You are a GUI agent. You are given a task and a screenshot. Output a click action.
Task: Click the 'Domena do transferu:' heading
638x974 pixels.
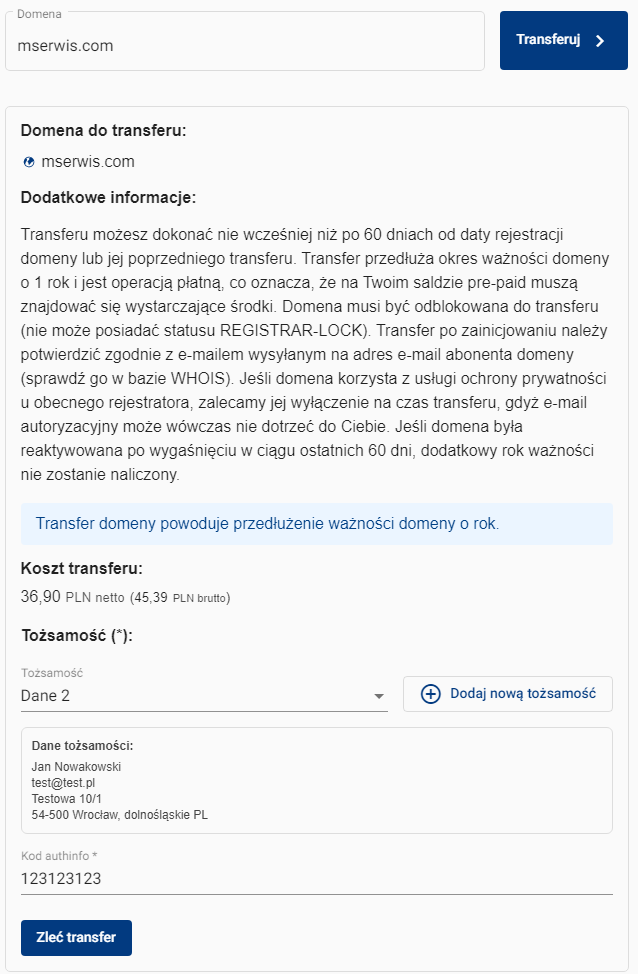coord(104,130)
